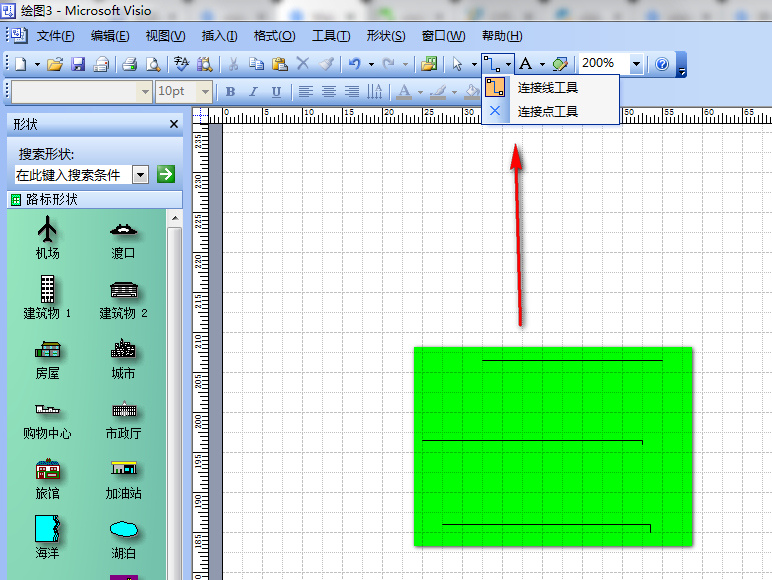This screenshot has width=772, height=580.
Task: Toggle Bold formatting button
Action: [x=231, y=92]
